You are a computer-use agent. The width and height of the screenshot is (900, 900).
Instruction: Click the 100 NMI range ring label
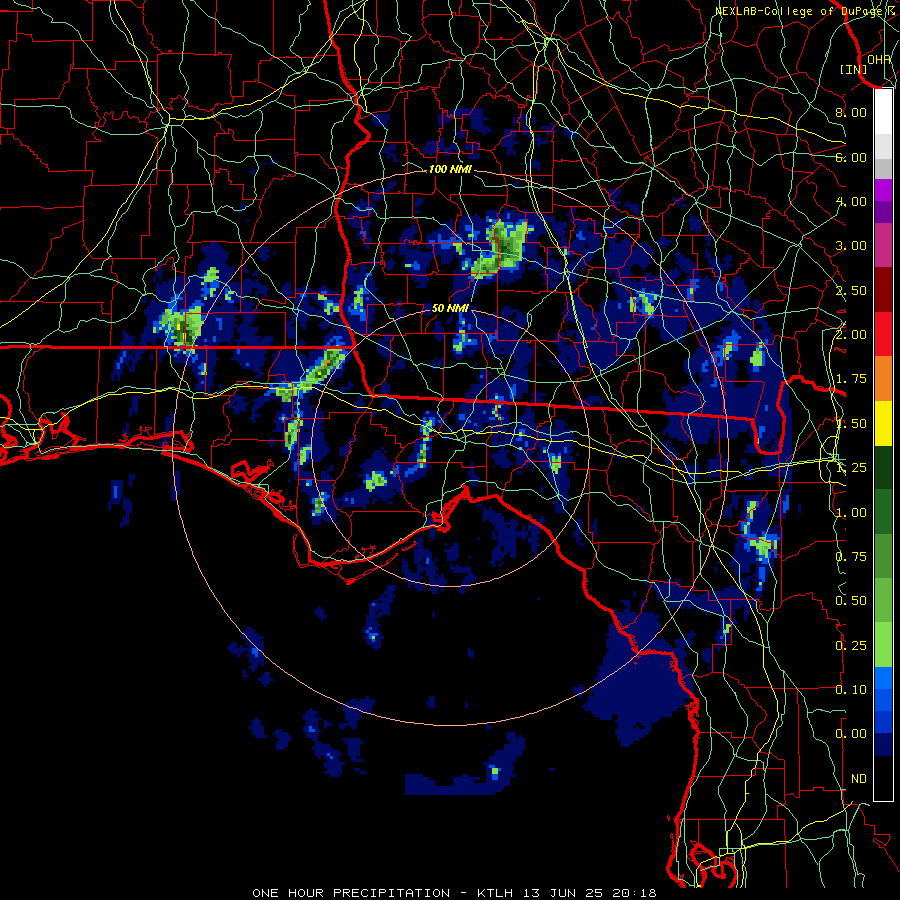tap(450, 169)
